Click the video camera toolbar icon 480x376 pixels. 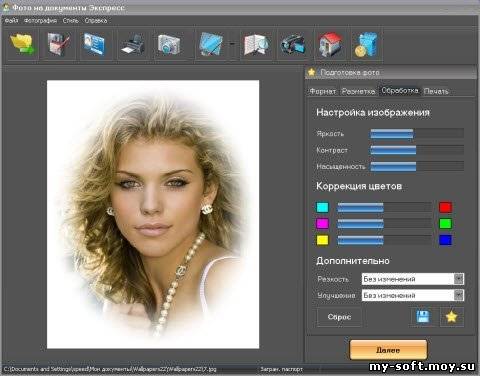click(293, 44)
